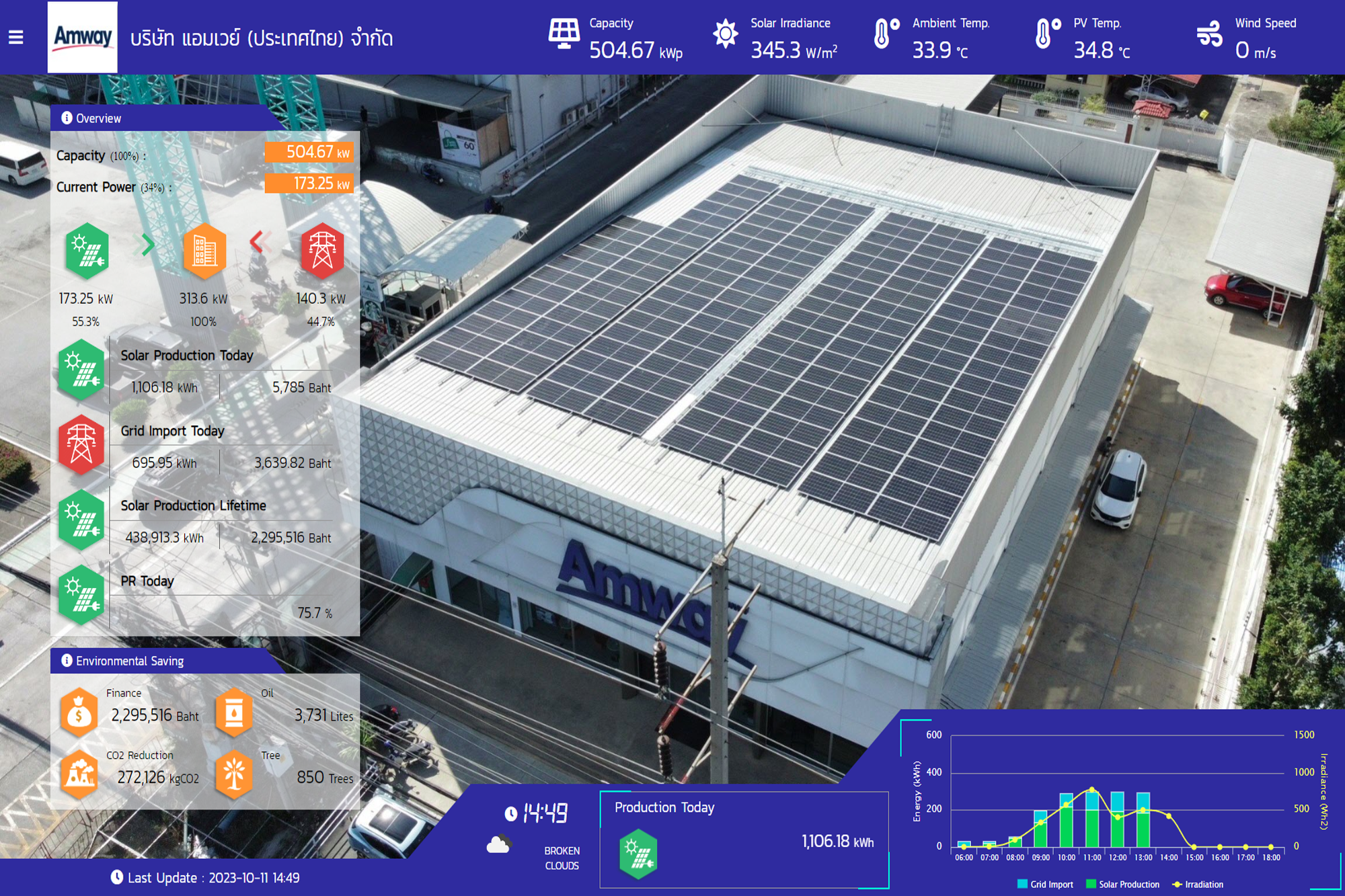Click the PR Today hexagon icon
The height and width of the screenshot is (896, 1345).
point(81,596)
